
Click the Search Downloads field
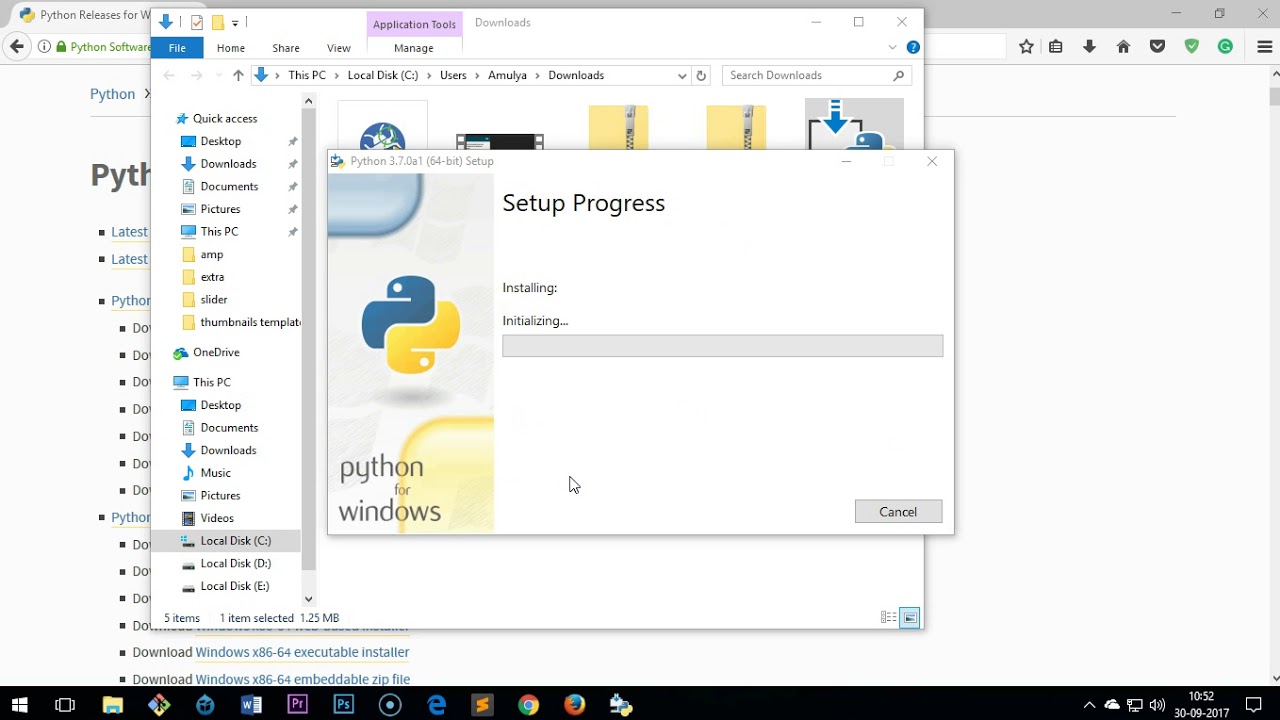click(817, 75)
